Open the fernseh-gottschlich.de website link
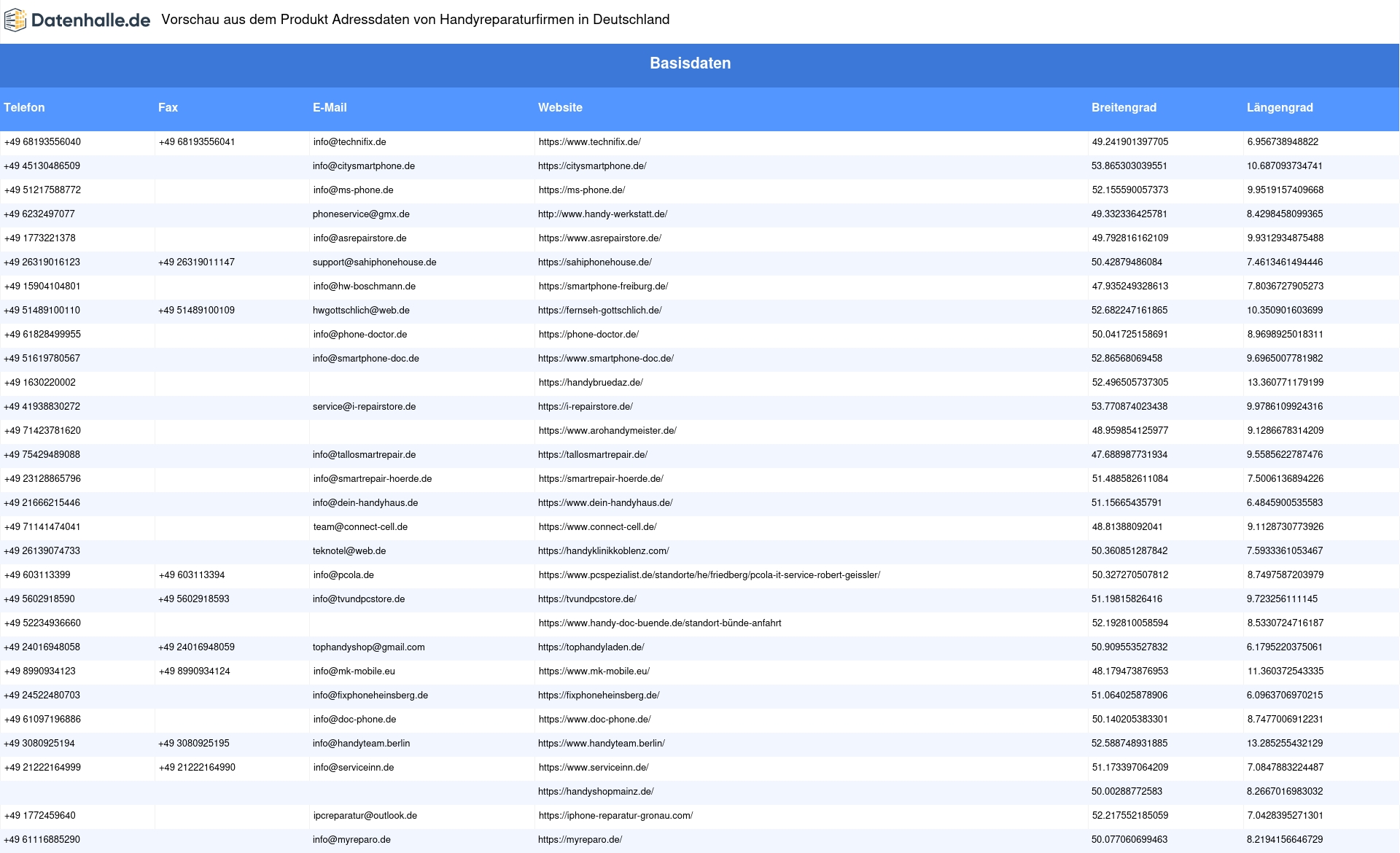1400x853 pixels. pyautogui.click(x=600, y=311)
